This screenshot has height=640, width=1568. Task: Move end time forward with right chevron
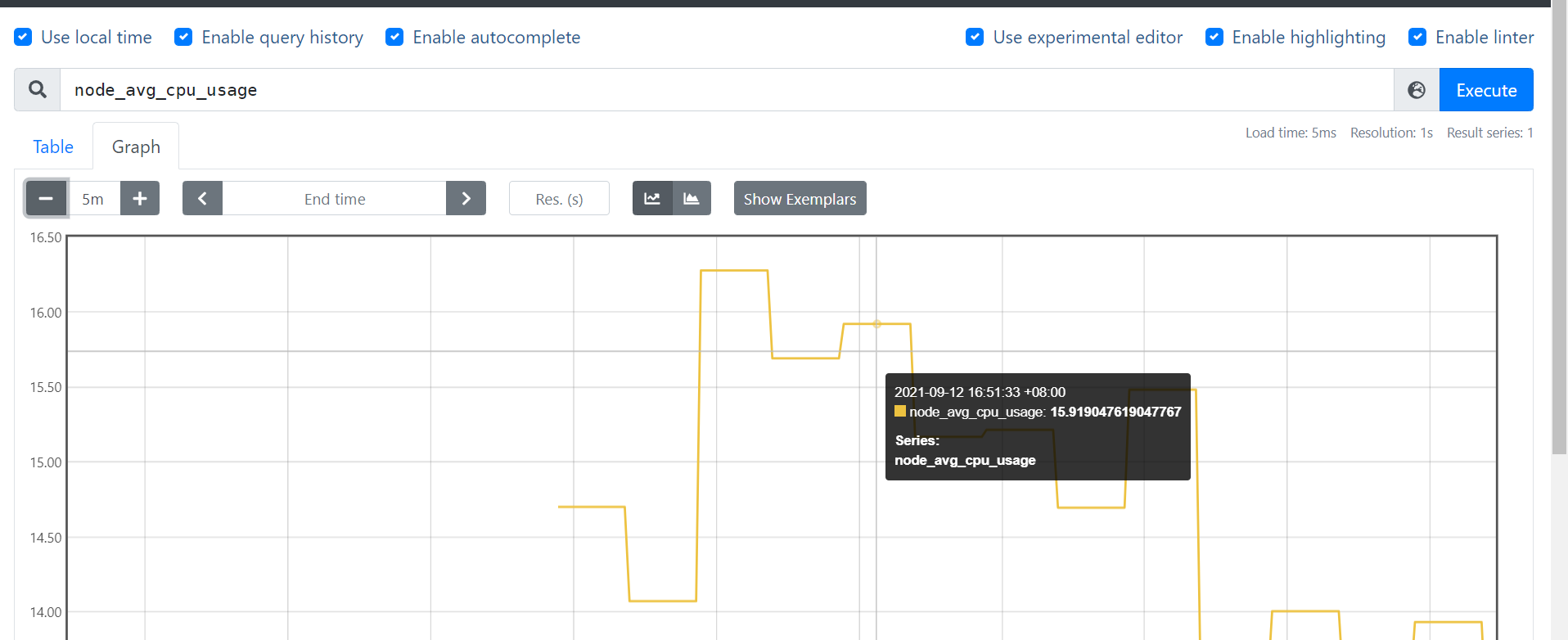(x=466, y=198)
